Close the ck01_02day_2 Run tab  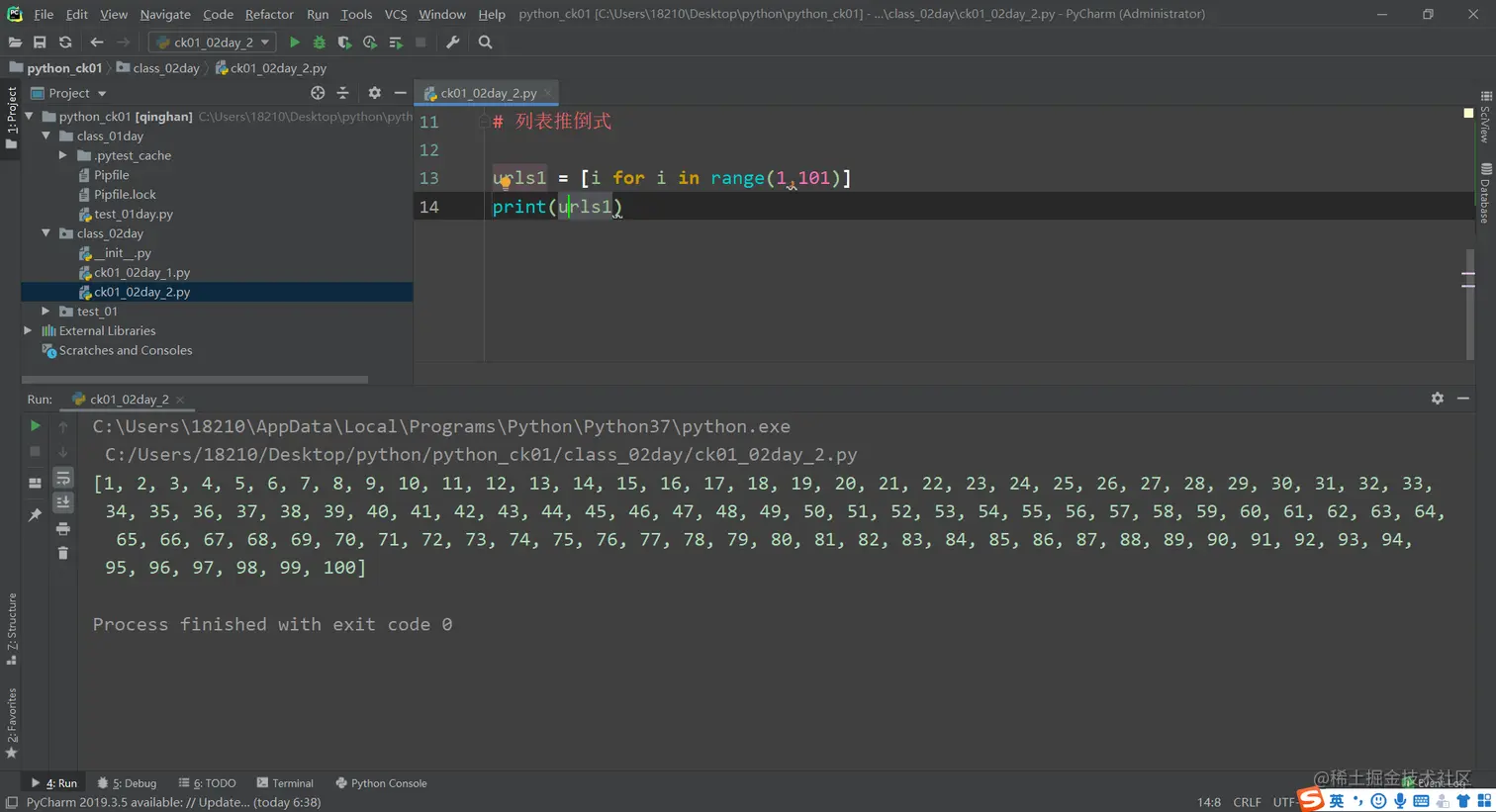(x=180, y=400)
